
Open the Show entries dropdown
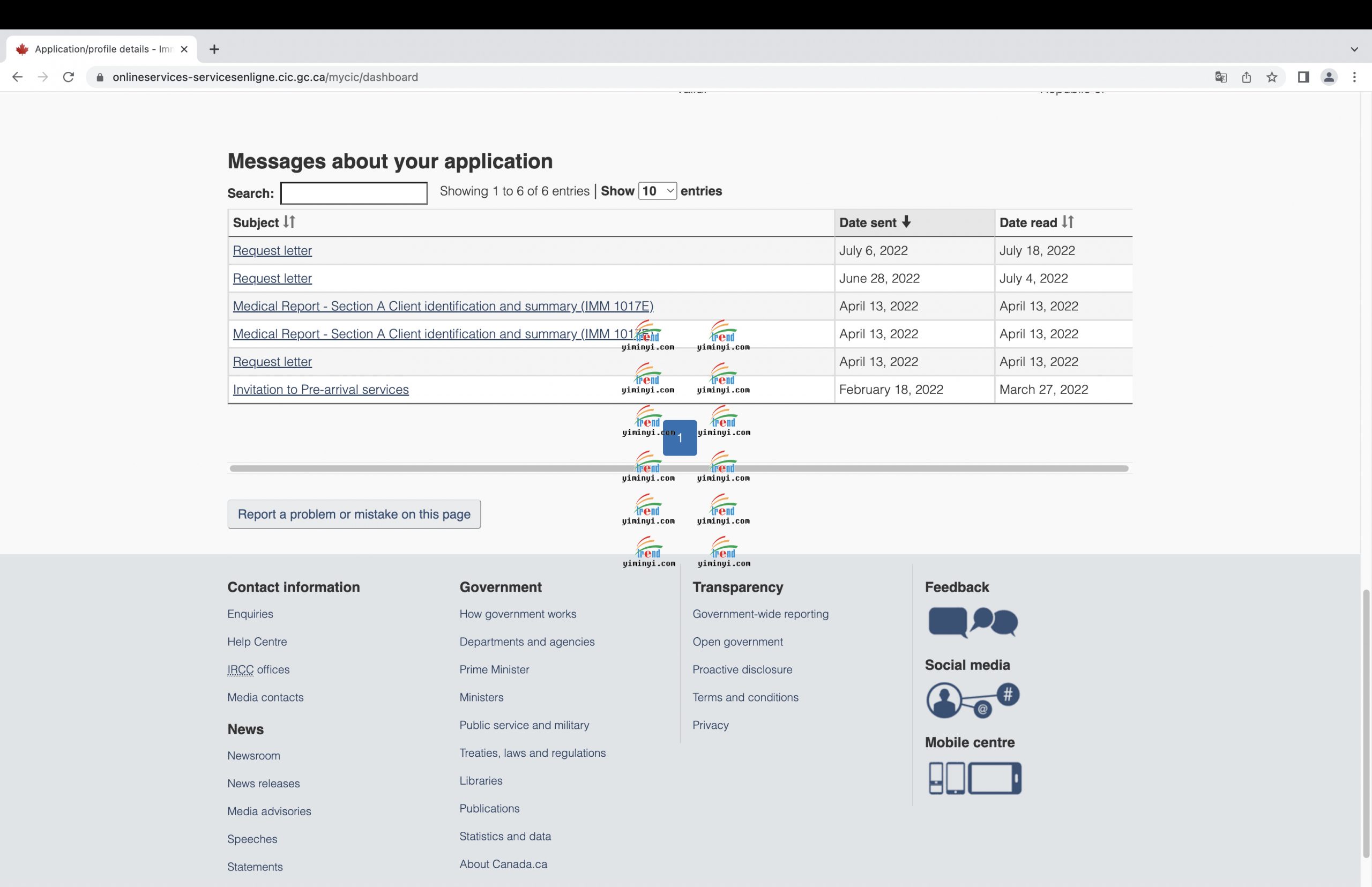pos(657,191)
